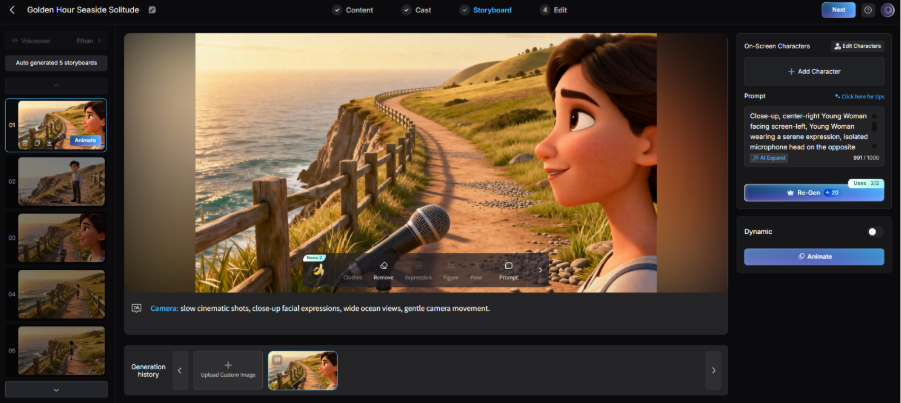This screenshot has height=403, width=901.
Task: Select storyboard thumbnail 03
Action: click(61, 238)
